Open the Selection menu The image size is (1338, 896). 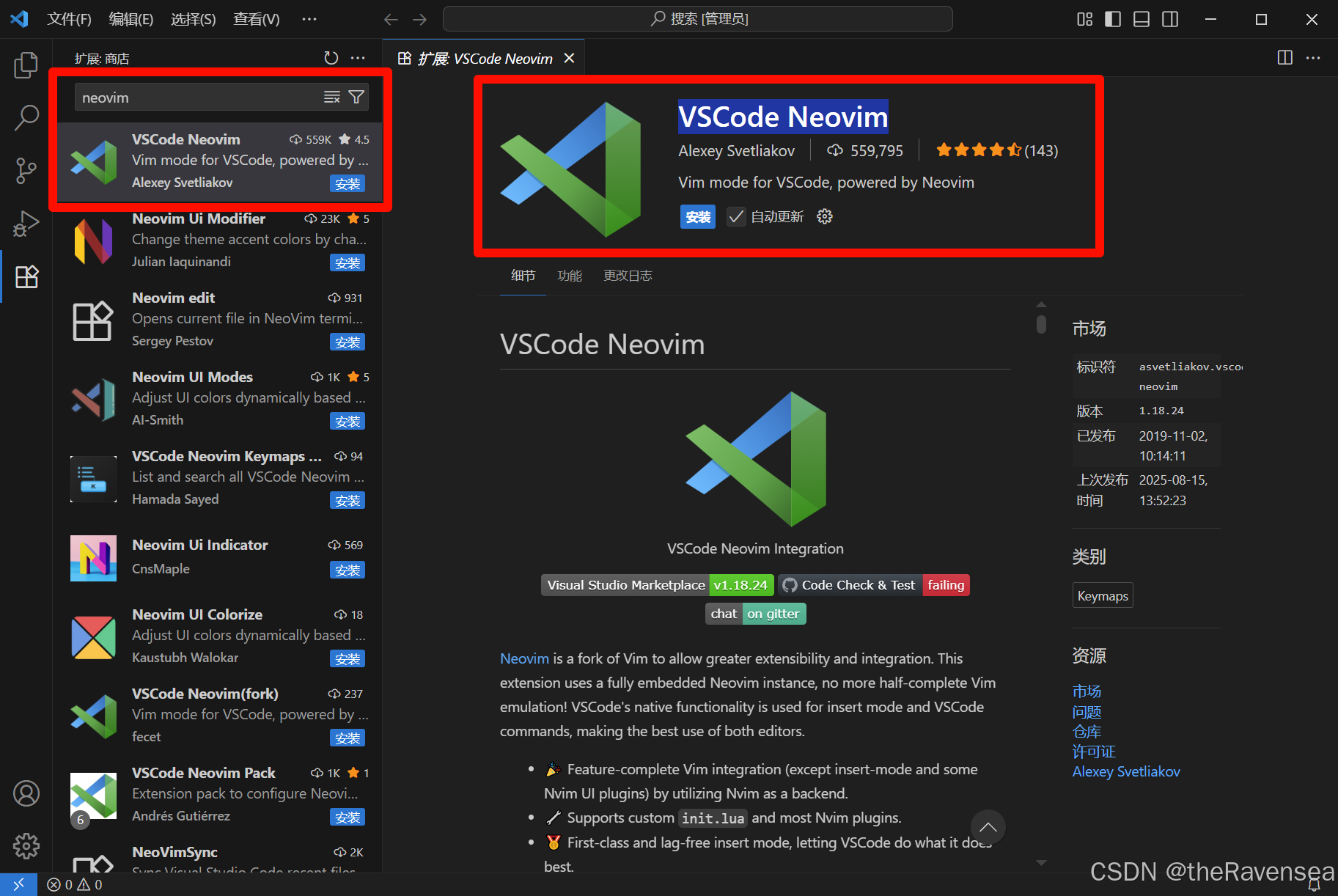[194, 19]
